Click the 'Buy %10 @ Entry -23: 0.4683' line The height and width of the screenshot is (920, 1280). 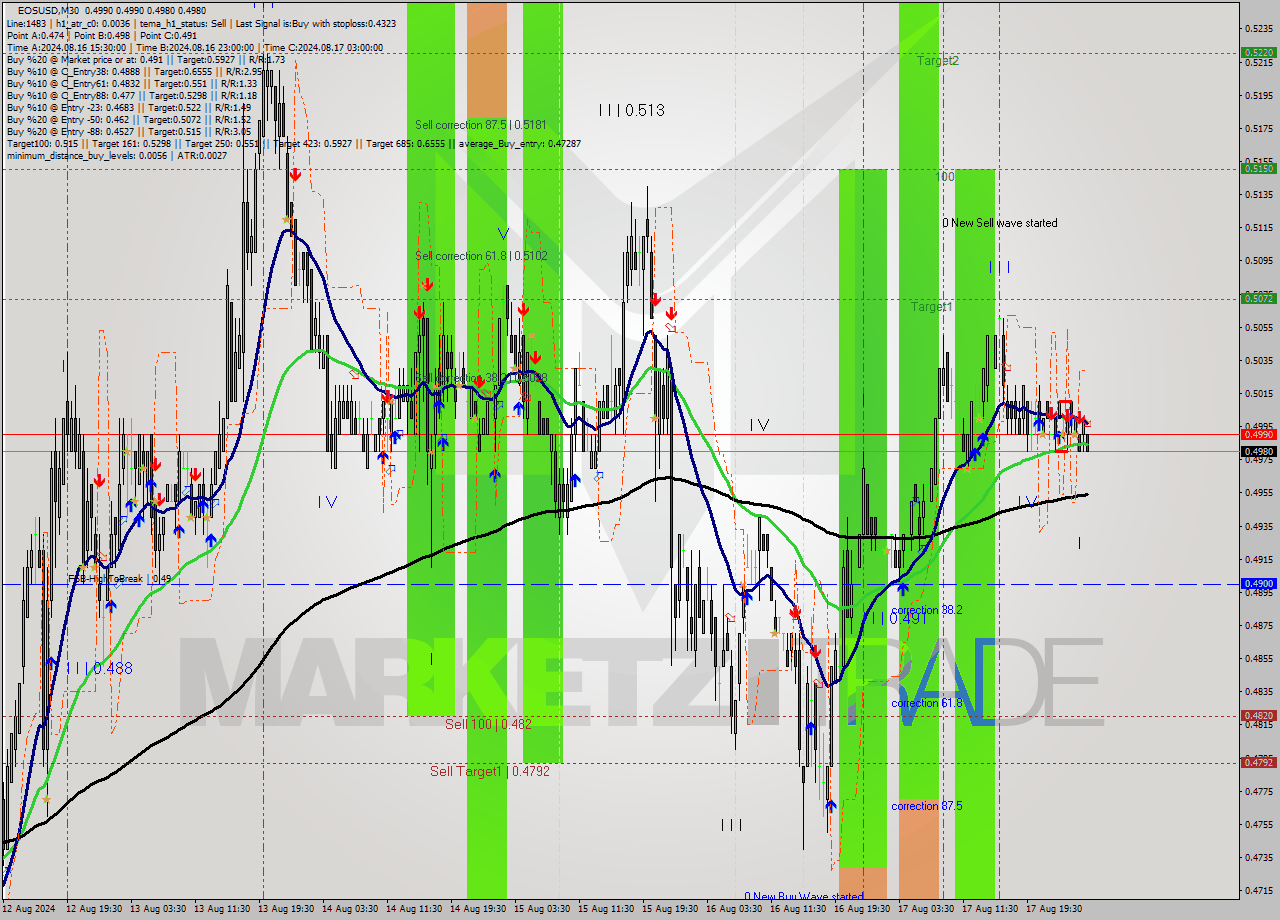[x=128, y=107]
